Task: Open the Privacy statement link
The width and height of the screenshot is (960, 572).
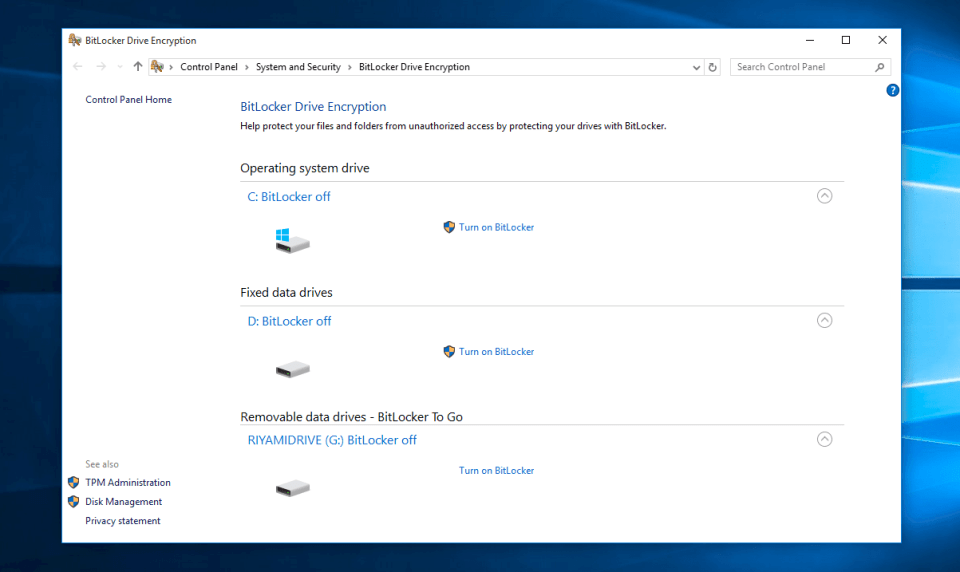Action: point(122,521)
